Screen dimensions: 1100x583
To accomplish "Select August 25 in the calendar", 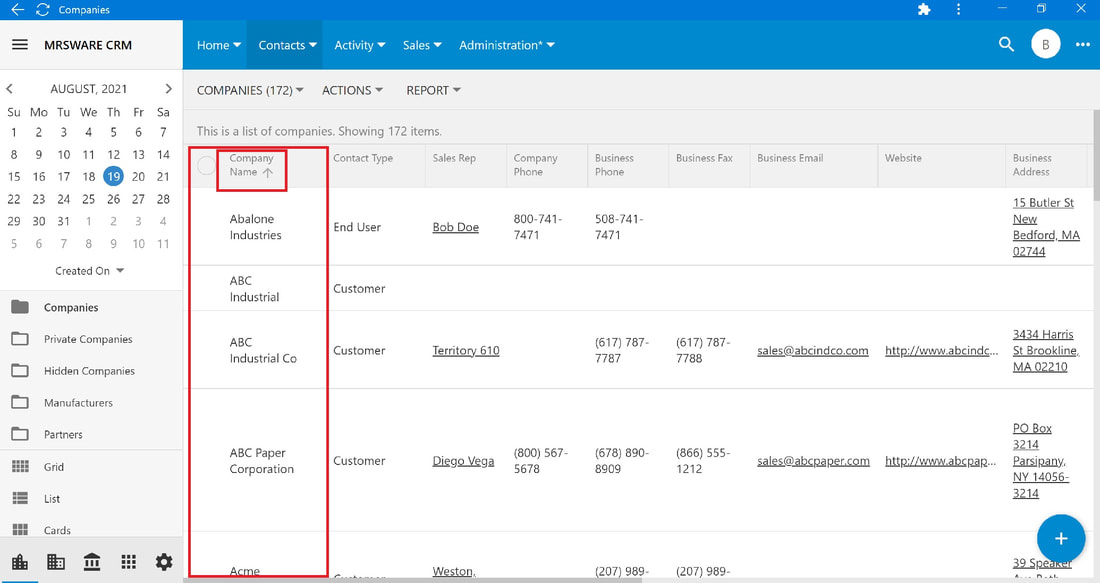I will click(x=88, y=199).
